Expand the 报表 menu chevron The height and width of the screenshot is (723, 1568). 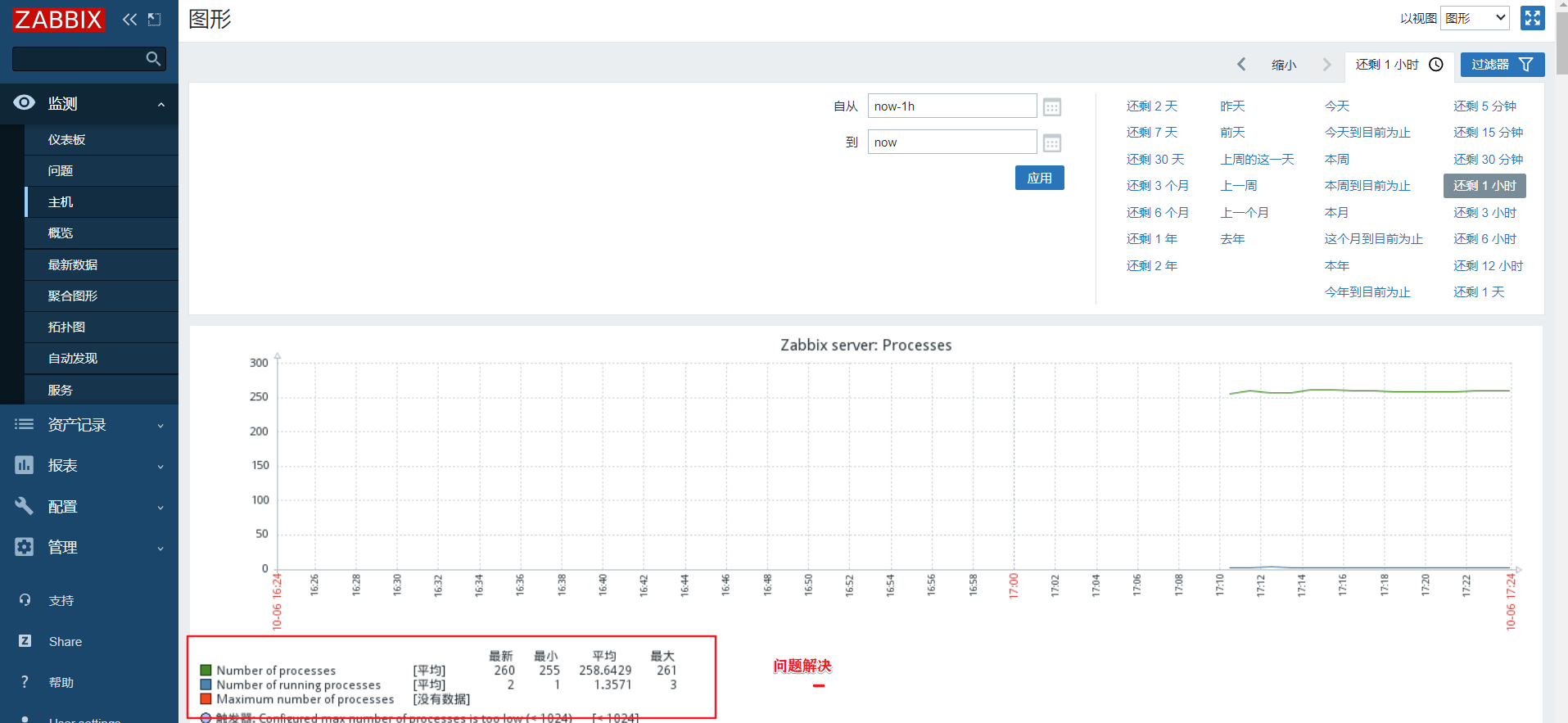160,467
